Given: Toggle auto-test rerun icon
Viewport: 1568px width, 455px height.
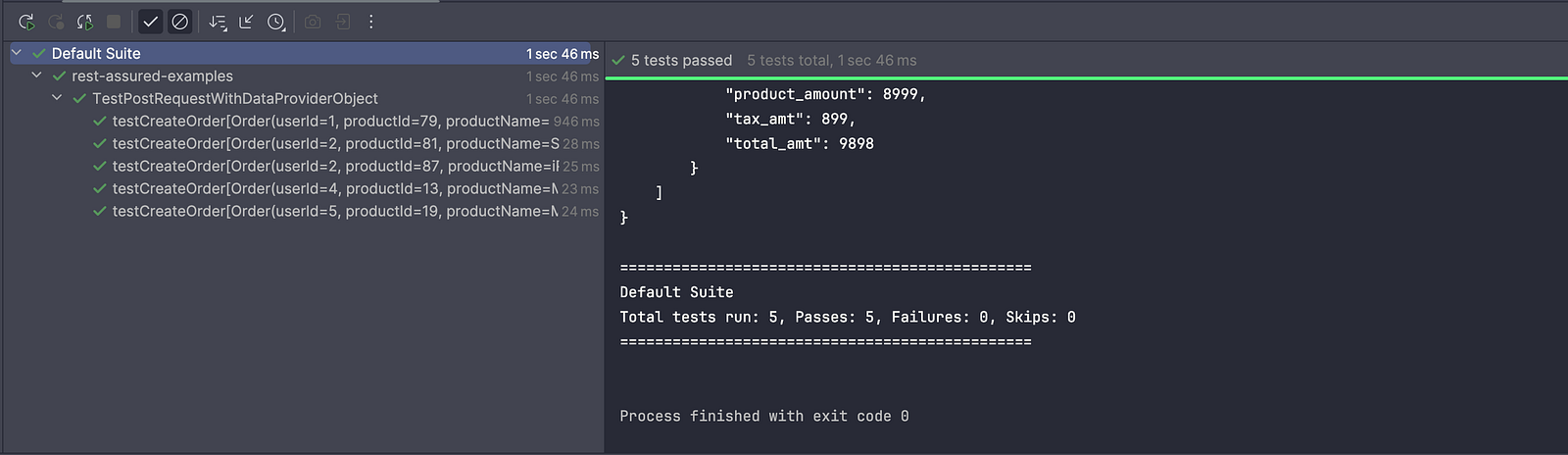Looking at the screenshot, I should (85, 22).
